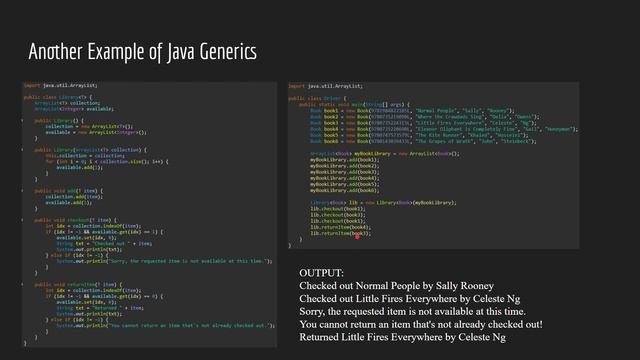Click 'ArrayList<Book> myBookLibrary = new ArrayList<Book>();' line
The height and width of the screenshot is (360, 640).
tap(385, 154)
